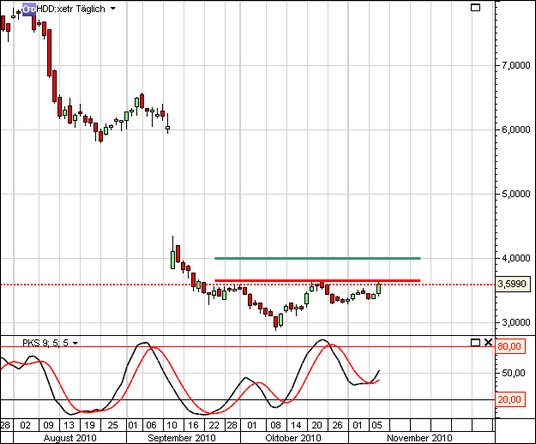Click the 80,00 overbought level label
Screen dimensions: 536x444
(x=509, y=347)
